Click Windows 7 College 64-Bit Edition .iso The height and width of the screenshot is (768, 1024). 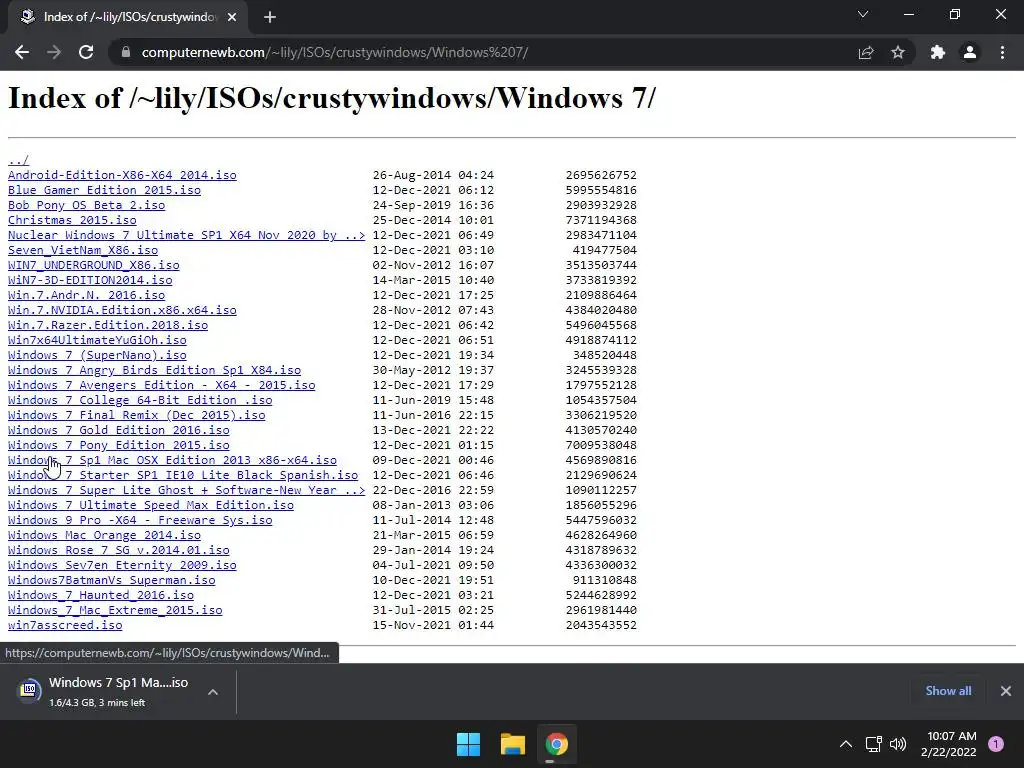point(140,400)
